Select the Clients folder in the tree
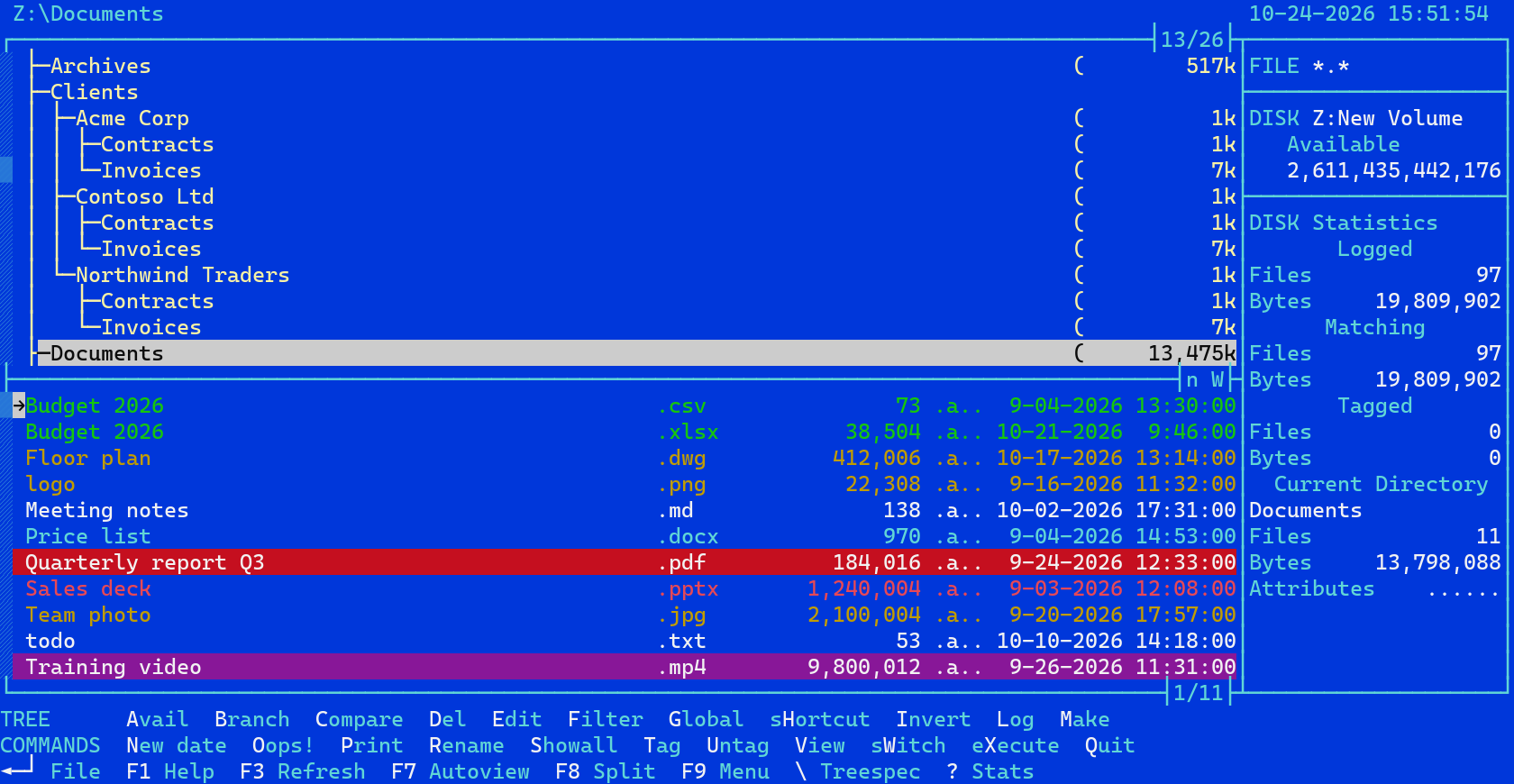The image size is (1514, 784). click(x=95, y=92)
